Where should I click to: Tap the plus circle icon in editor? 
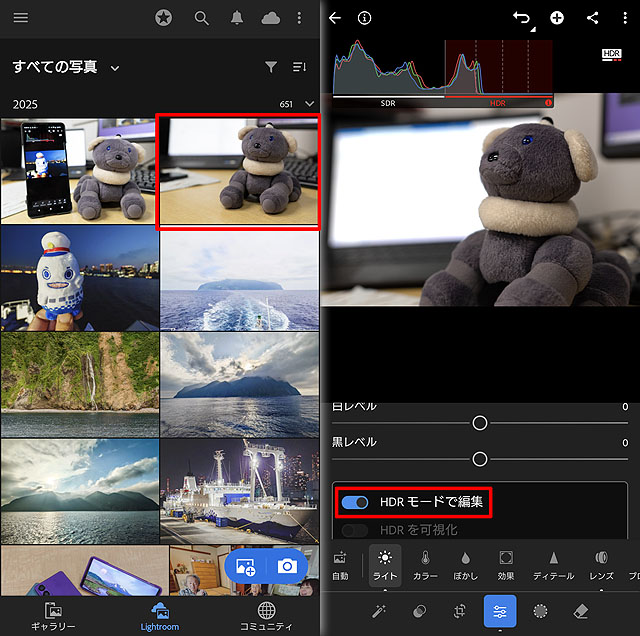click(x=557, y=18)
